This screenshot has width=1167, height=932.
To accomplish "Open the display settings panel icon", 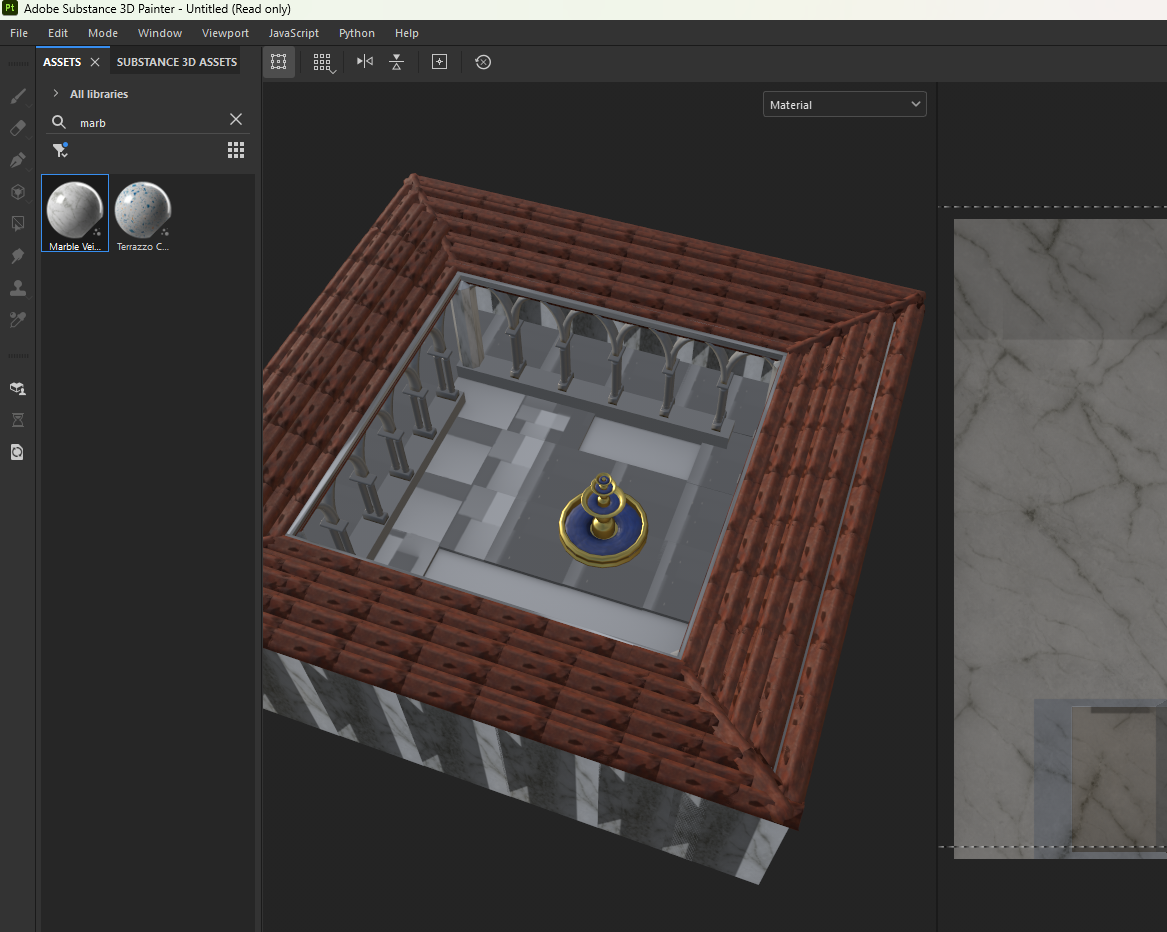I will [16, 452].
